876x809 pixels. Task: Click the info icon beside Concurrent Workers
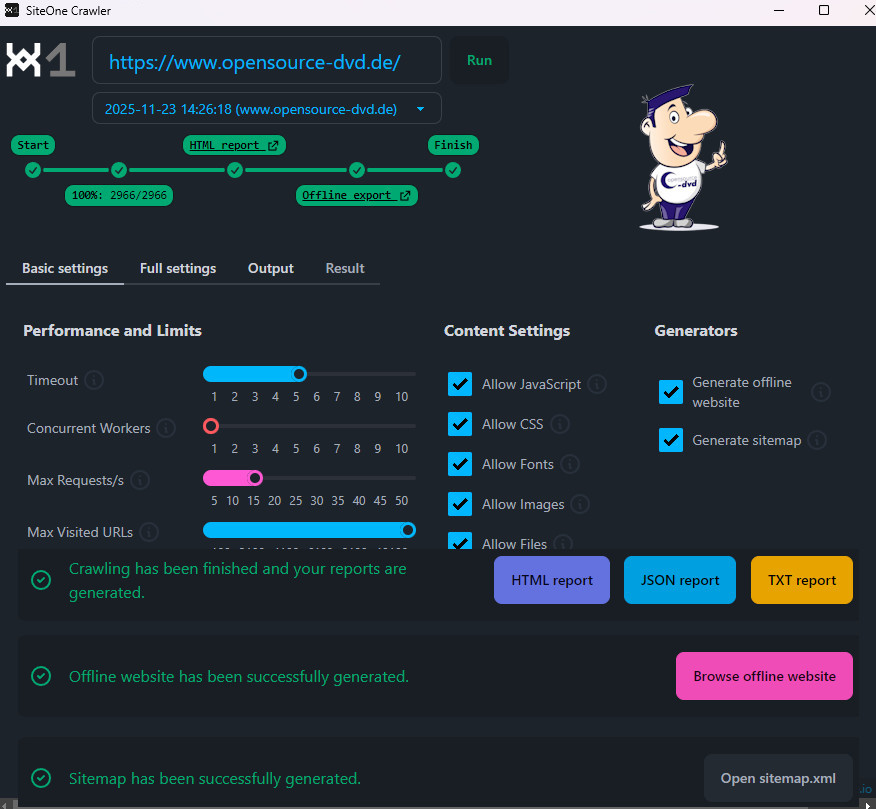click(x=166, y=428)
